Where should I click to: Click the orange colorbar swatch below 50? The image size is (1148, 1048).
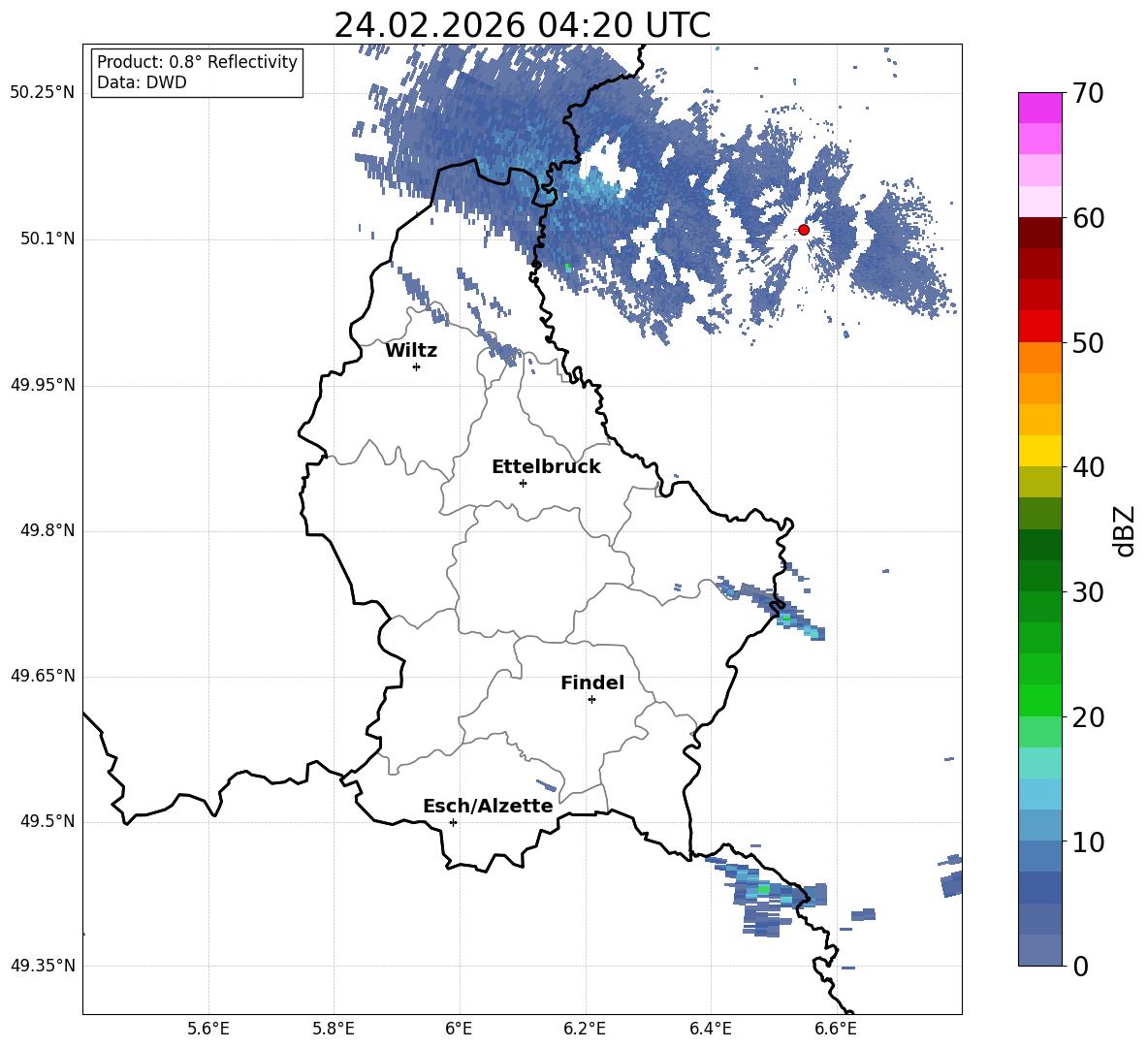click(x=1039, y=358)
